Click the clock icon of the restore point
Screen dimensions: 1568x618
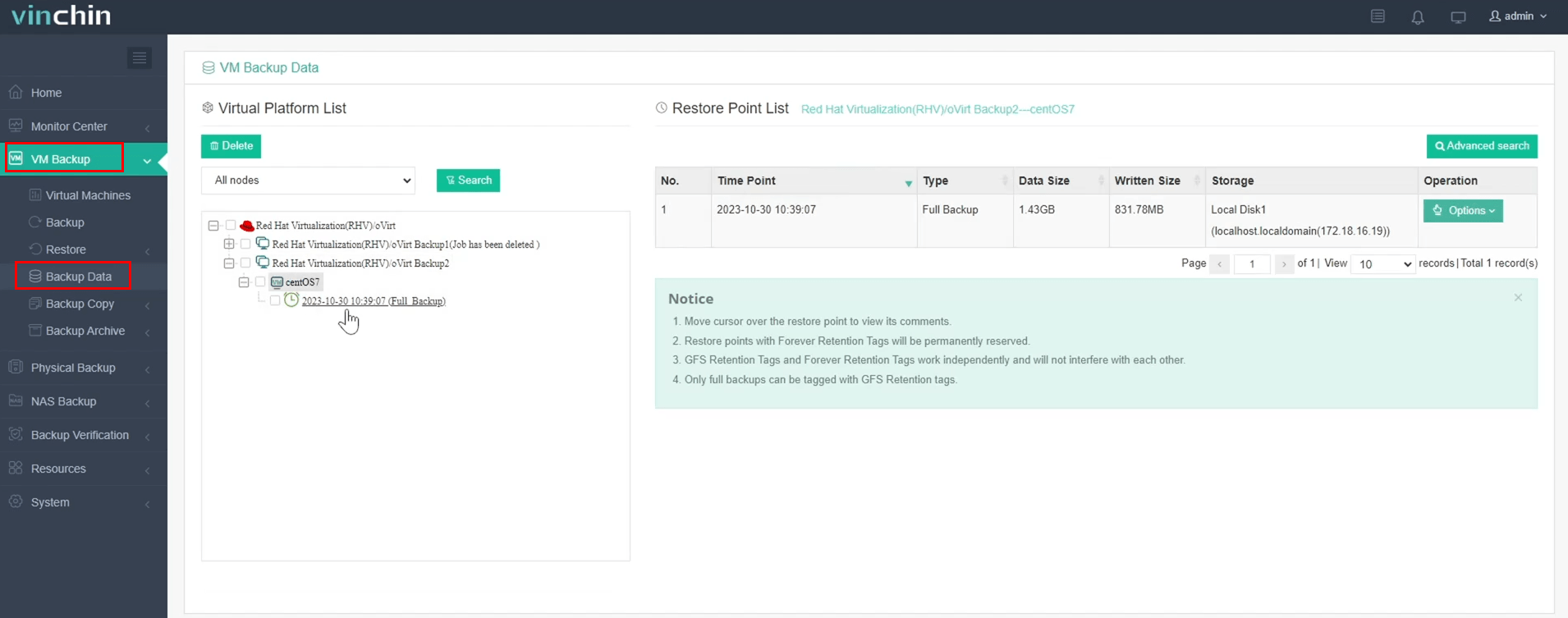[291, 300]
